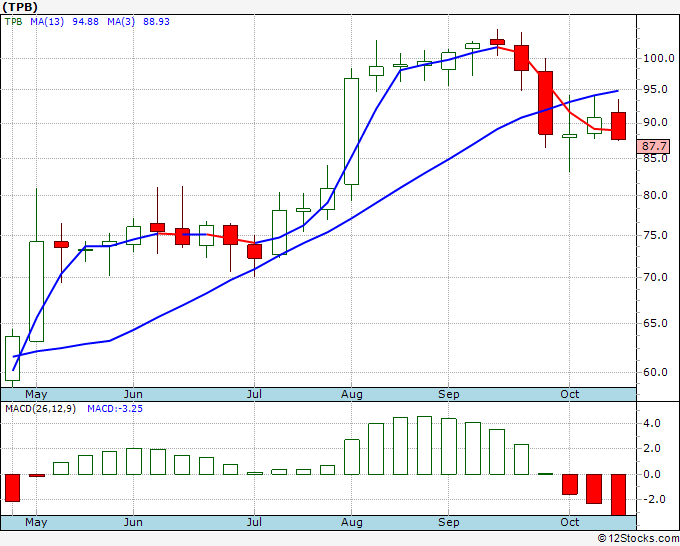Click the 2.0 MACD axis label

(x=653, y=448)
